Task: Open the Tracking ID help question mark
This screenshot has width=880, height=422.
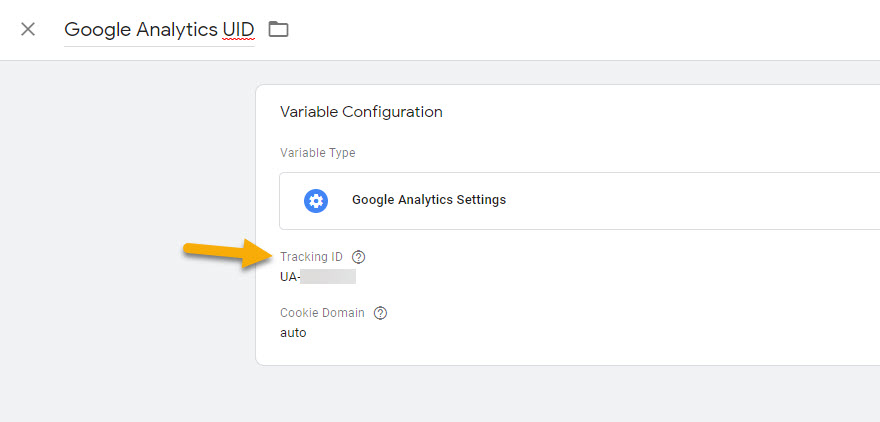Action: point(359,257)
